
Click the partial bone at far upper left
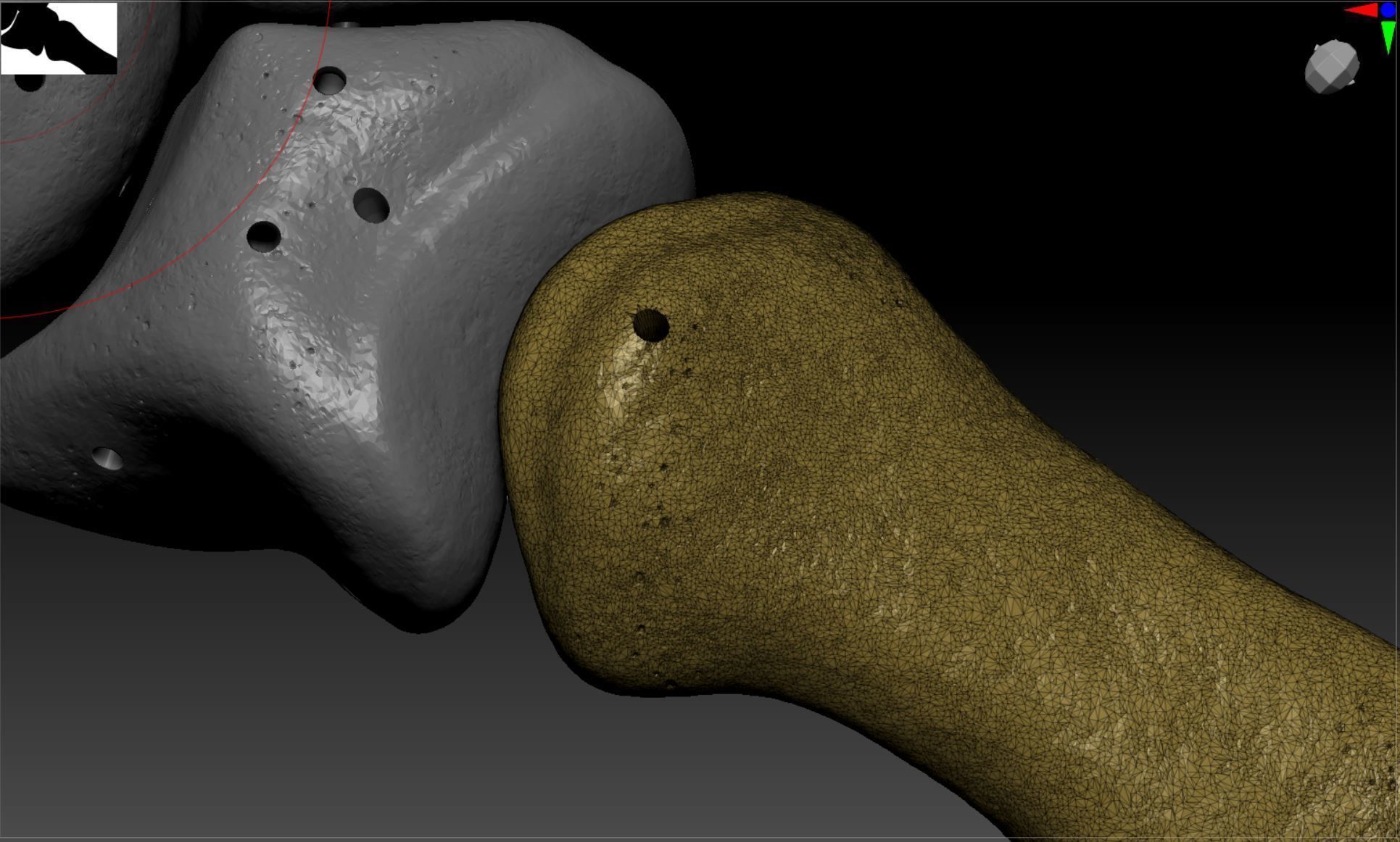point(73,181)
